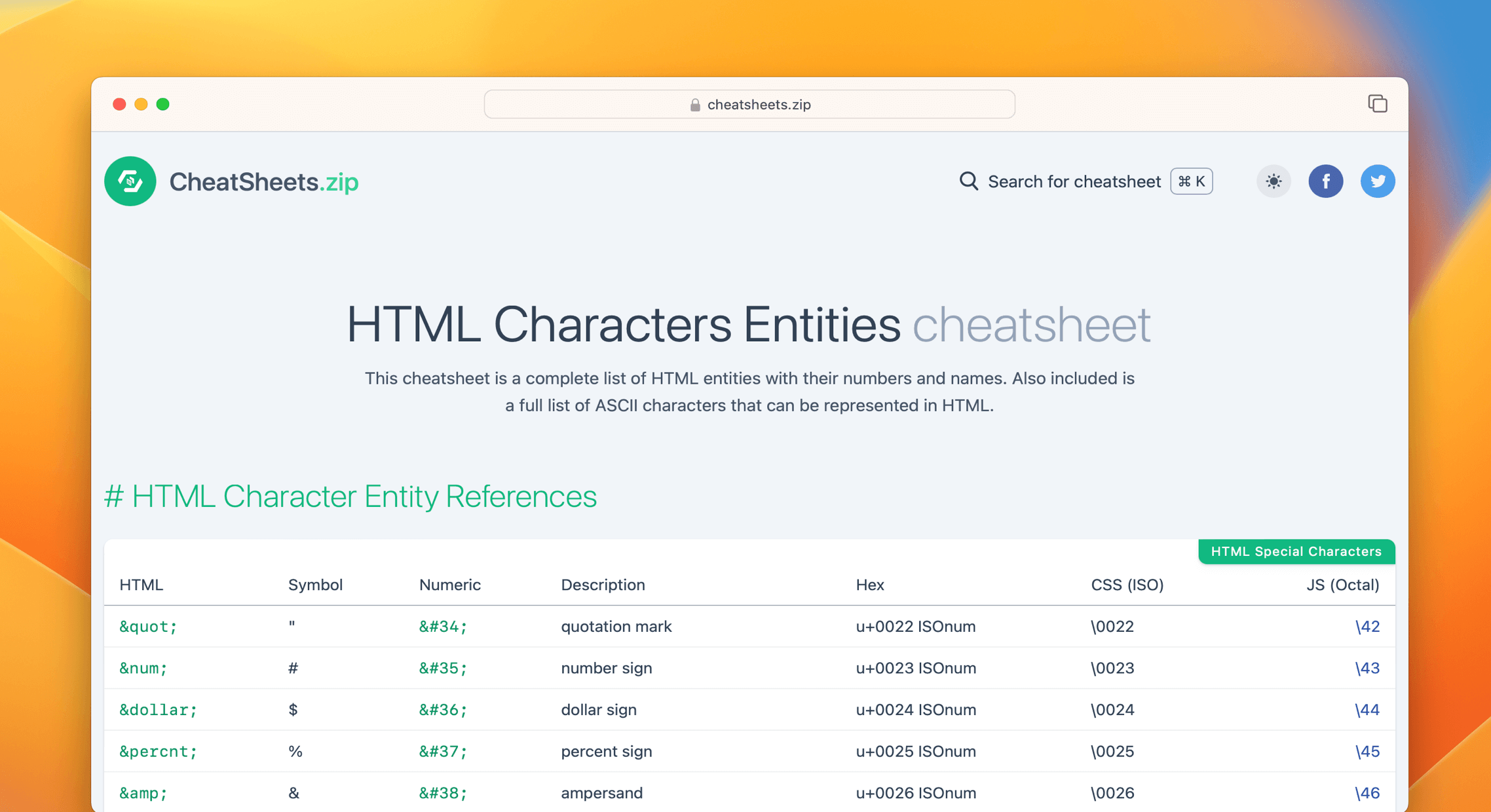Click the green maximize window button
Image resolution: width=1491 pixels, height=812 pixels.
(x=163, y=104)
